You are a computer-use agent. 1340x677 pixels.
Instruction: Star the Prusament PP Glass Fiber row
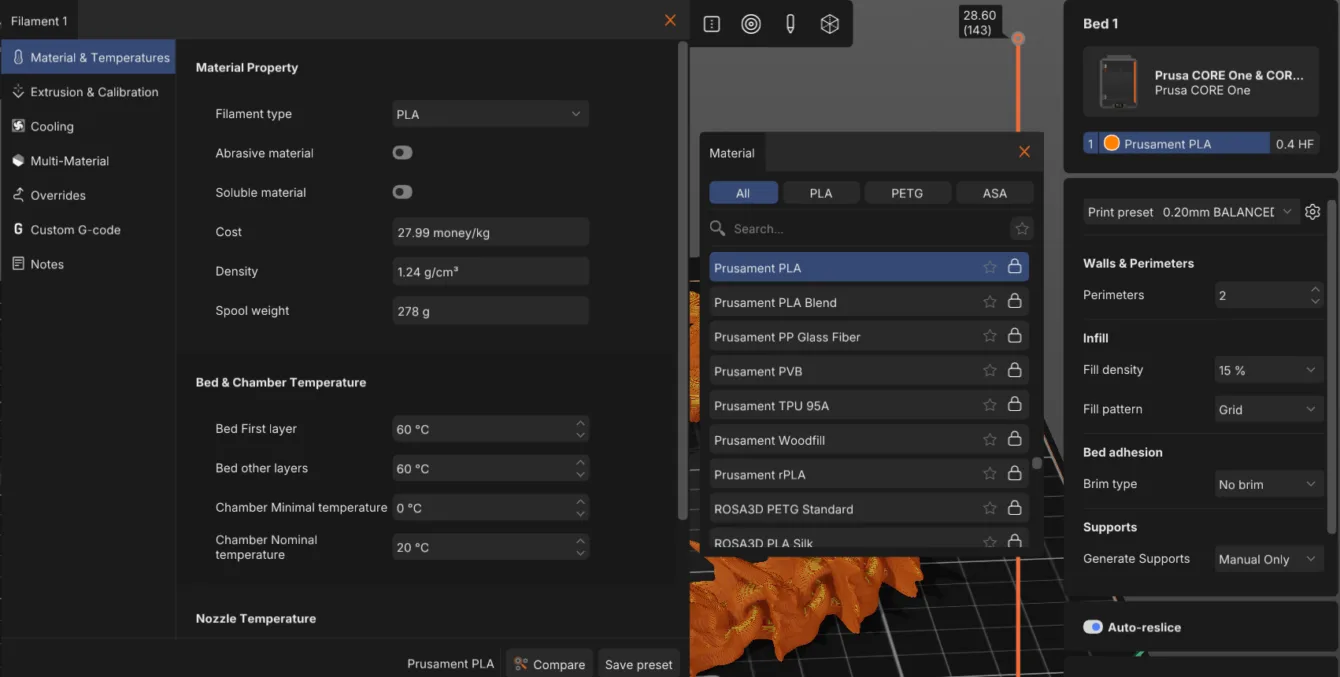(989, 336)
